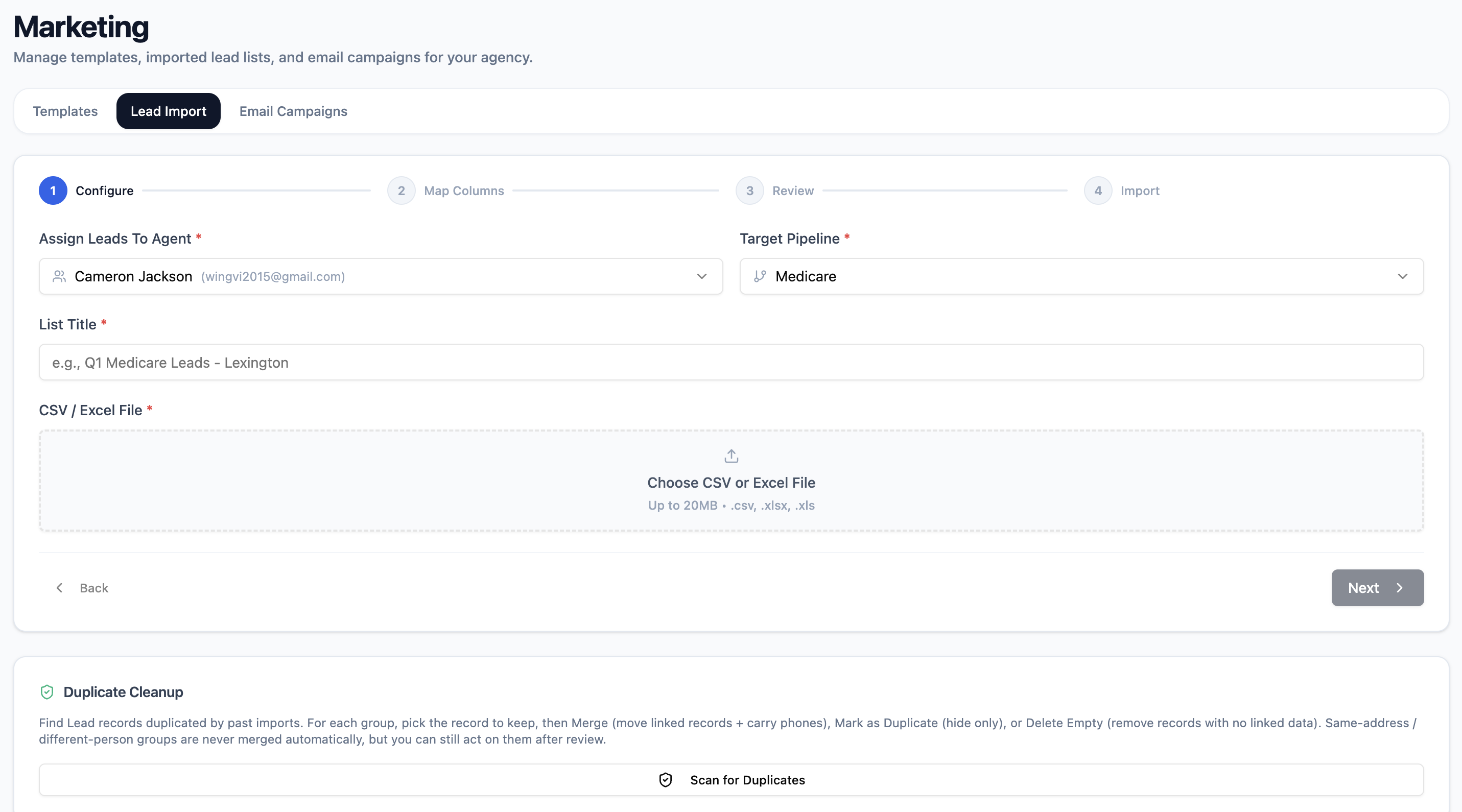1462x812 pixels.
Task: Click the green shield icon by Duplicate Cleanup
Action: pyautogui.click(x=47, y=691)
